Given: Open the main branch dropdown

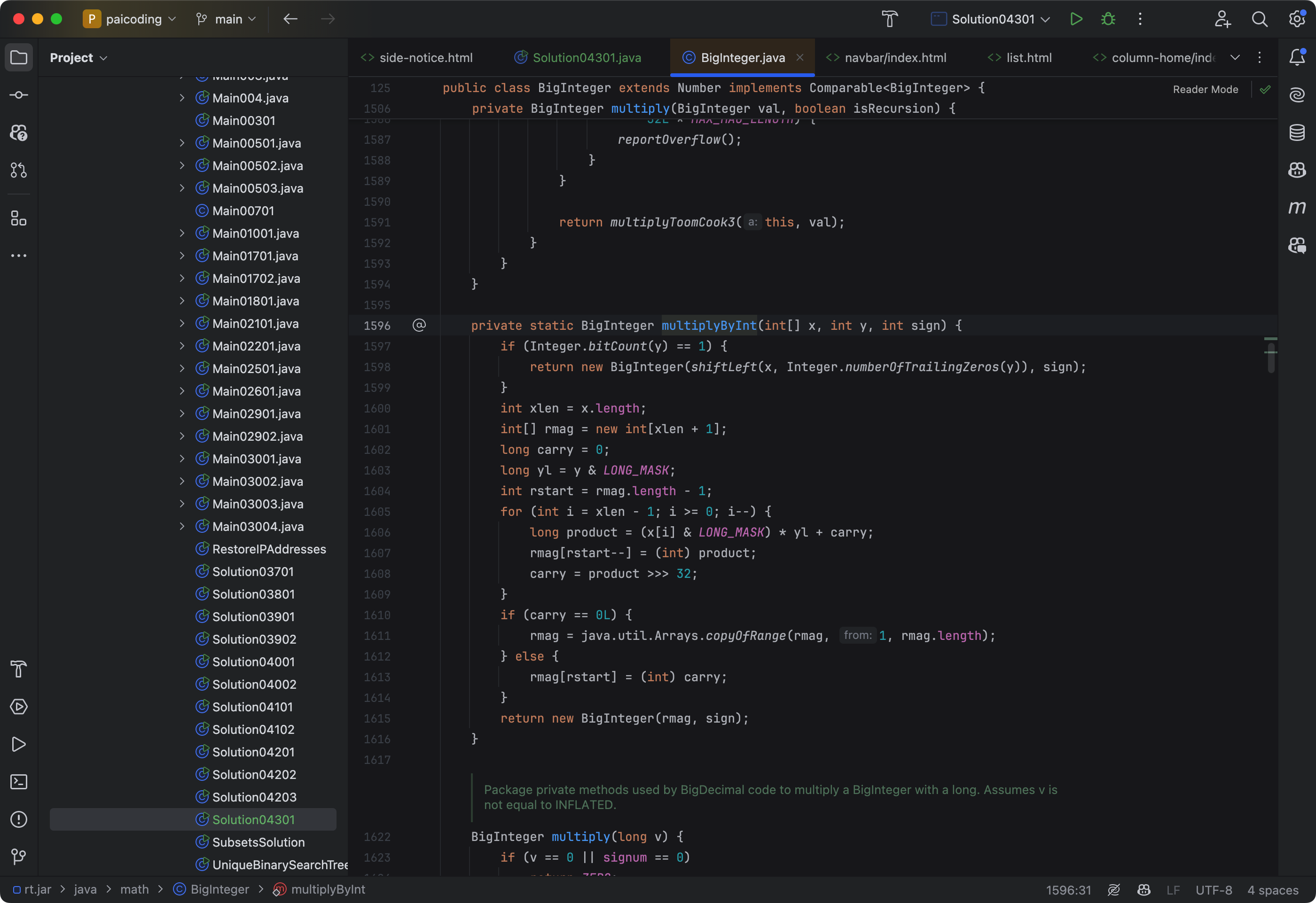Looking at the screenshot, I should coord(226,19).
